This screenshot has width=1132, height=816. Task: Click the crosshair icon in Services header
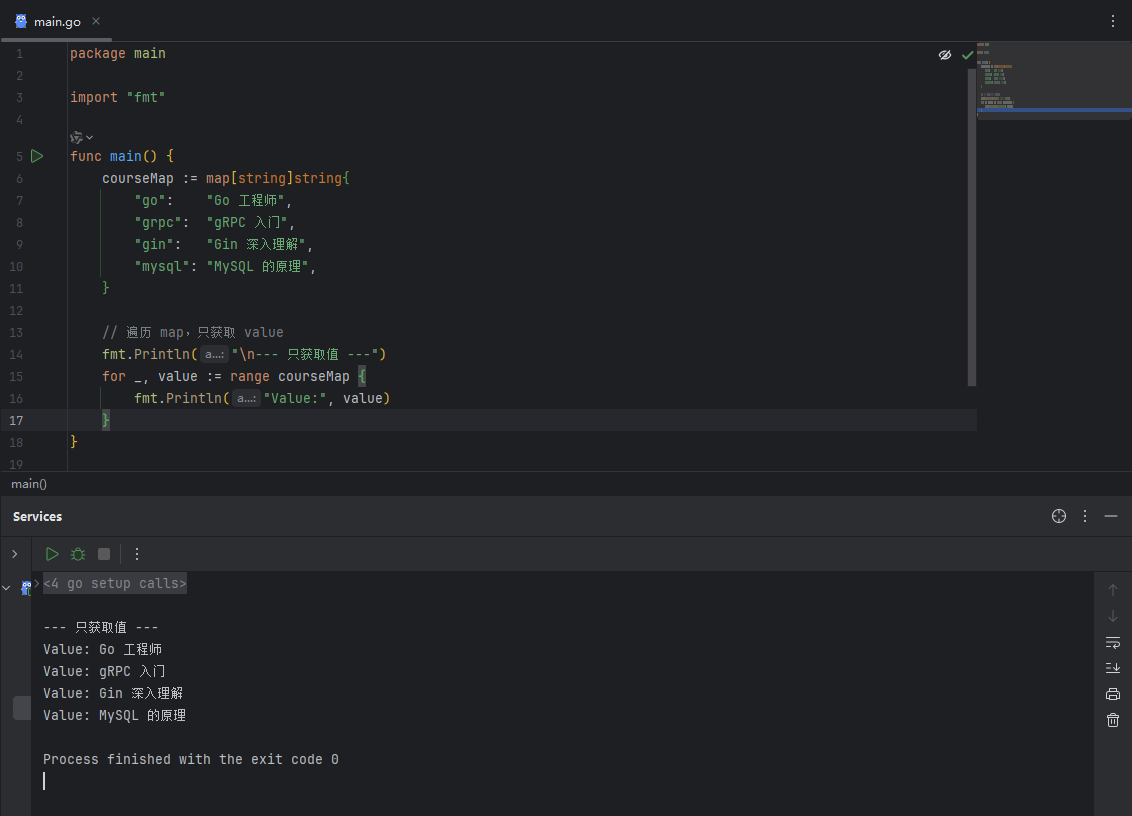(x=1059, y=516)
